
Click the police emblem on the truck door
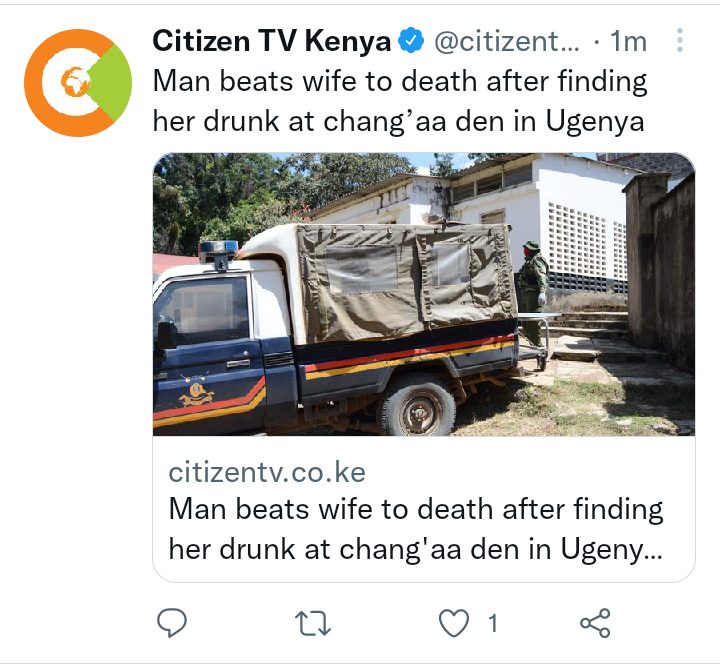coord(196,391)
